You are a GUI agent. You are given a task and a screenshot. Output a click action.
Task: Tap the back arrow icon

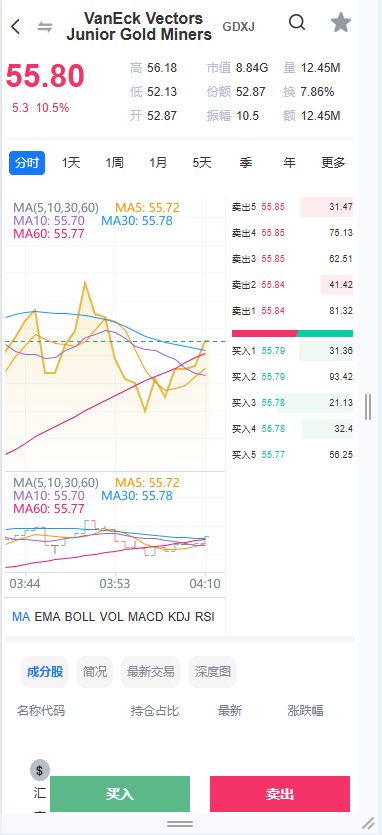click(x=15, y=26)
